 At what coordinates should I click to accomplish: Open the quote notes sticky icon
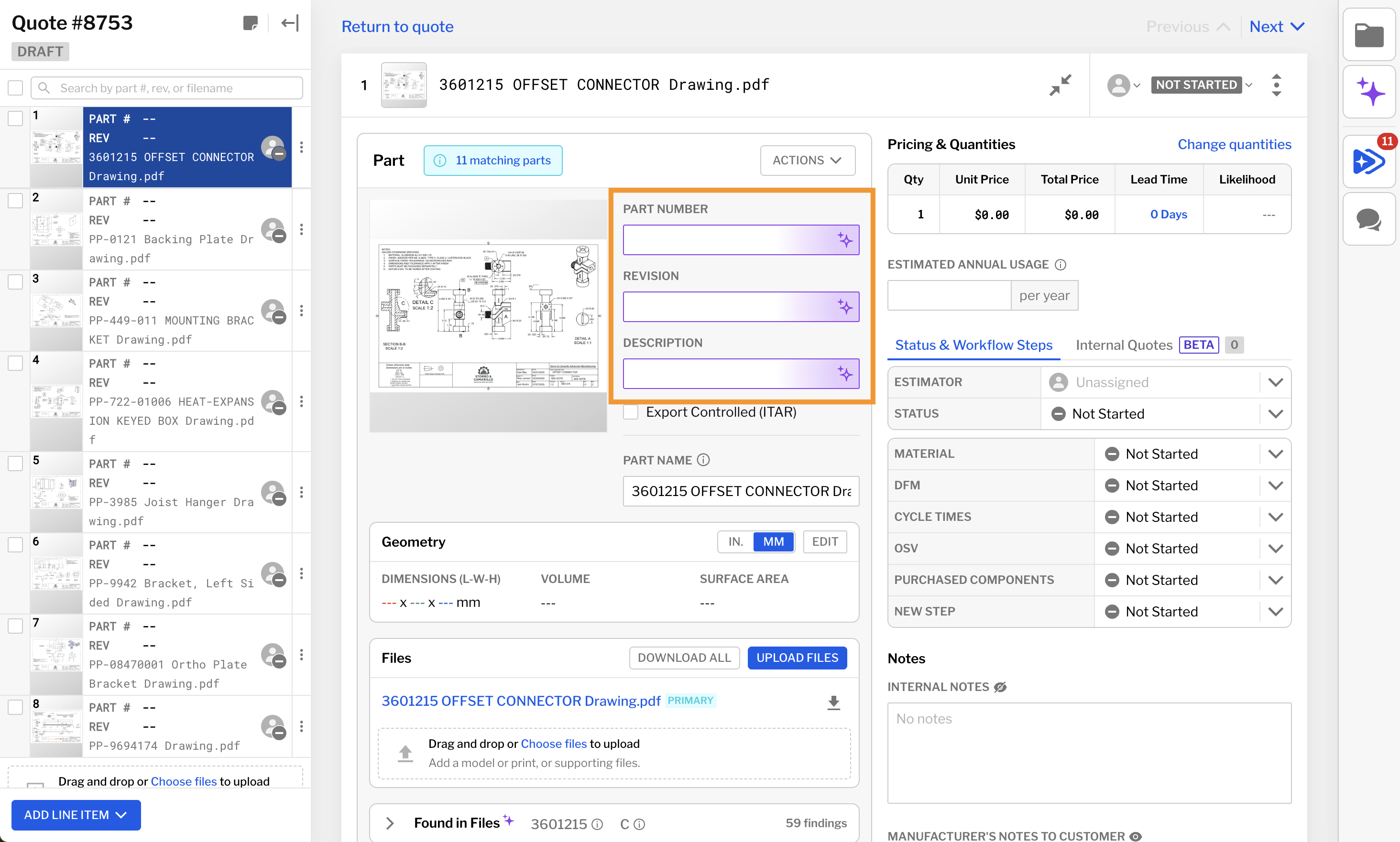(250, 23)
